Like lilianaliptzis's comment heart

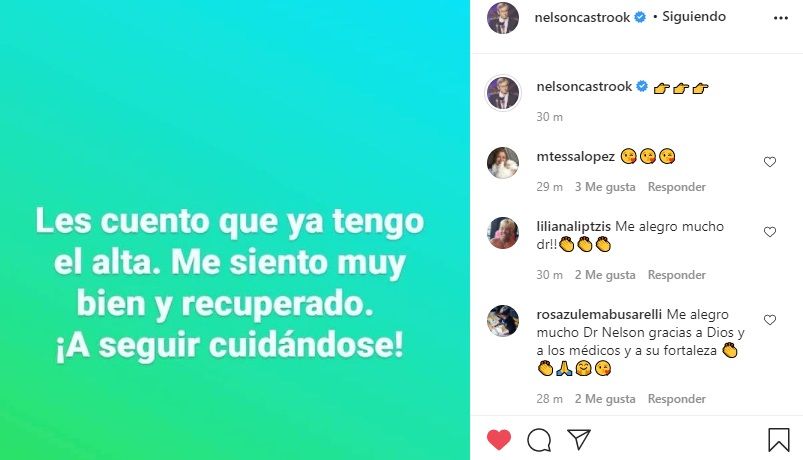click(770, 232)
